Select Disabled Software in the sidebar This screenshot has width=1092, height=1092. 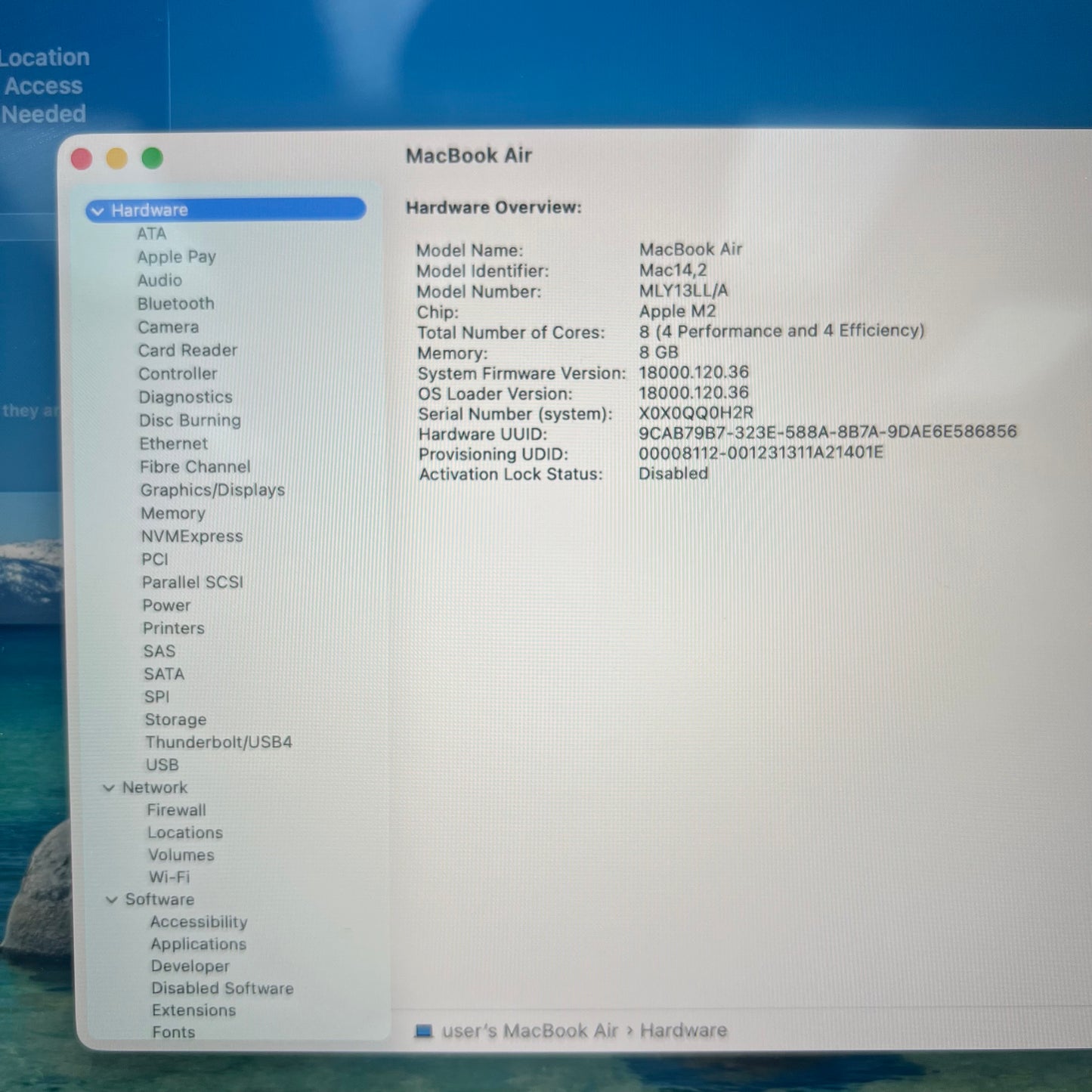coord(222,988)
